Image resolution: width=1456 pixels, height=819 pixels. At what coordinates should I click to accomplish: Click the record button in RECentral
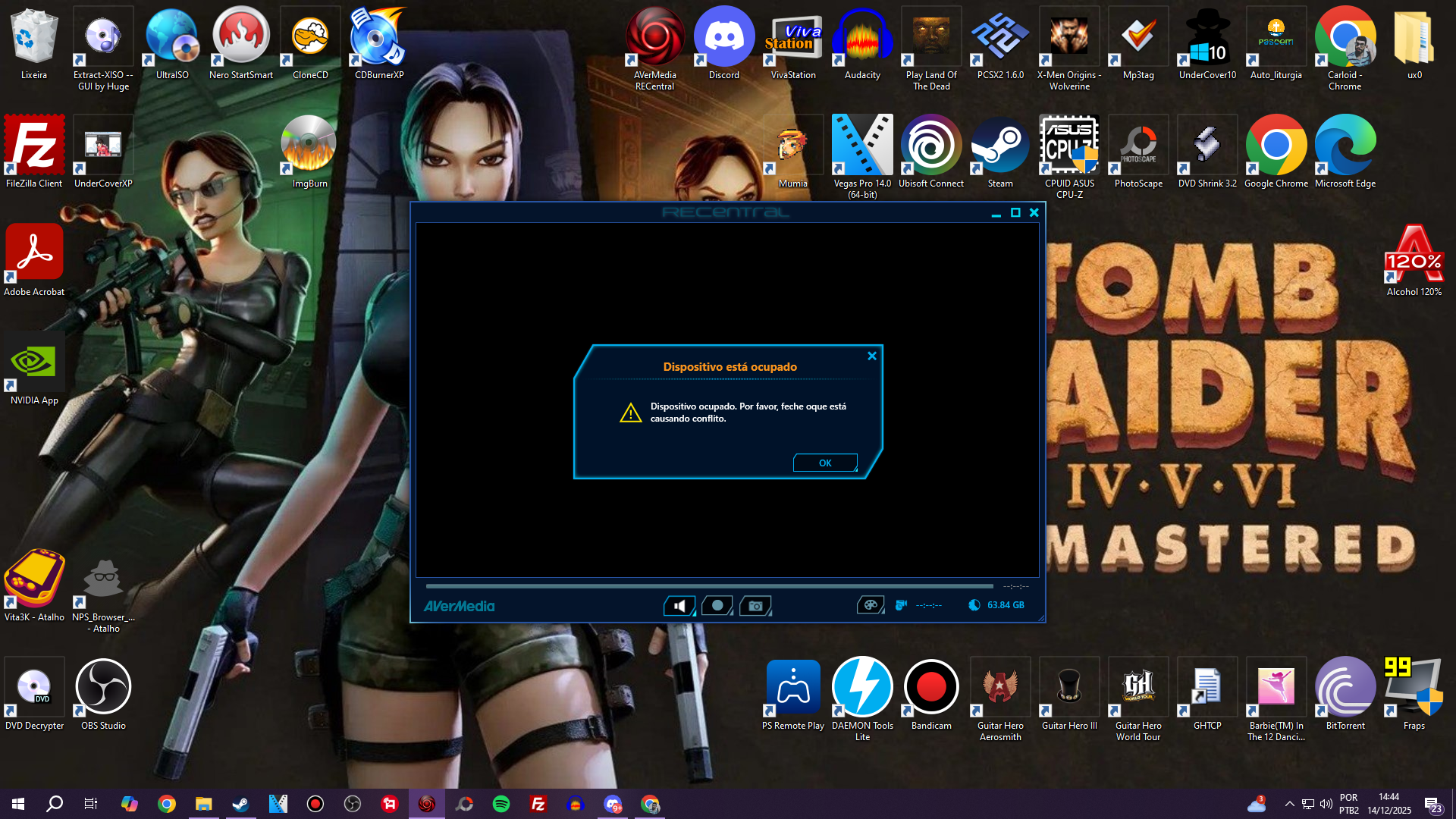point(717,605)
